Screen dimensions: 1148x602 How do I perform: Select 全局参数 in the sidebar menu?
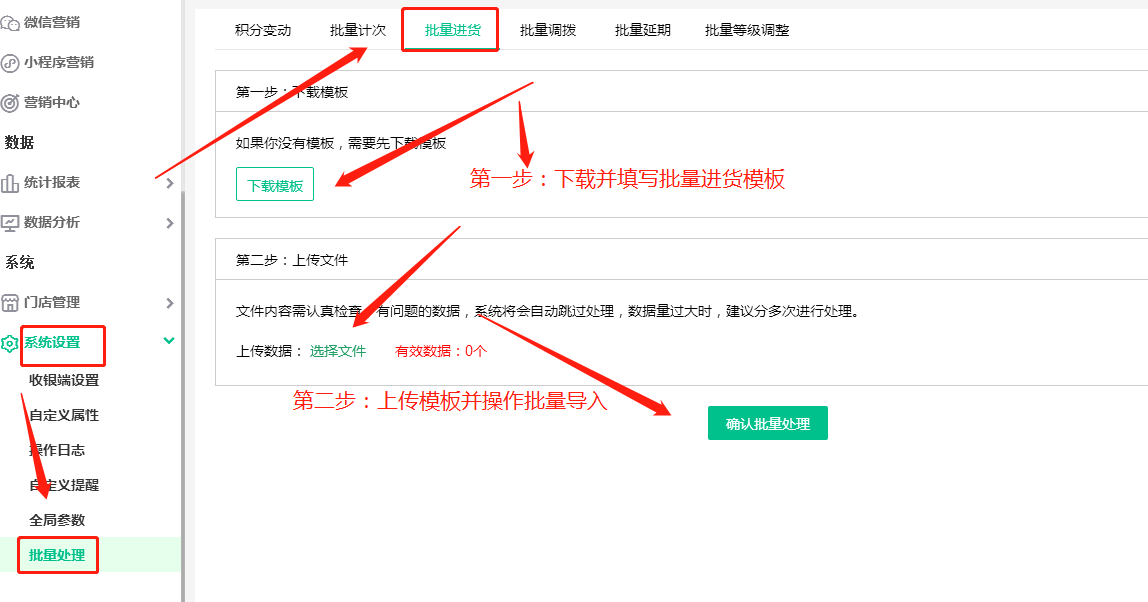[x=55, y=519]
